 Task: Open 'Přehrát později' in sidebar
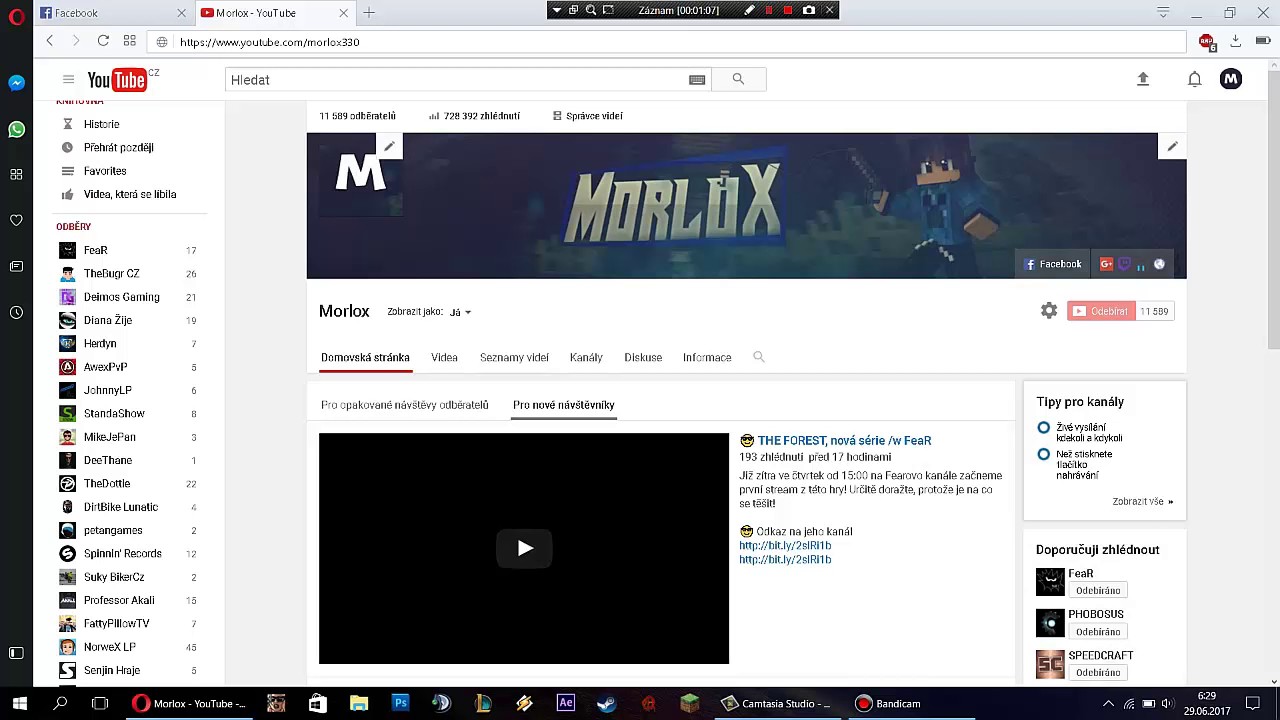click(118, 147)
